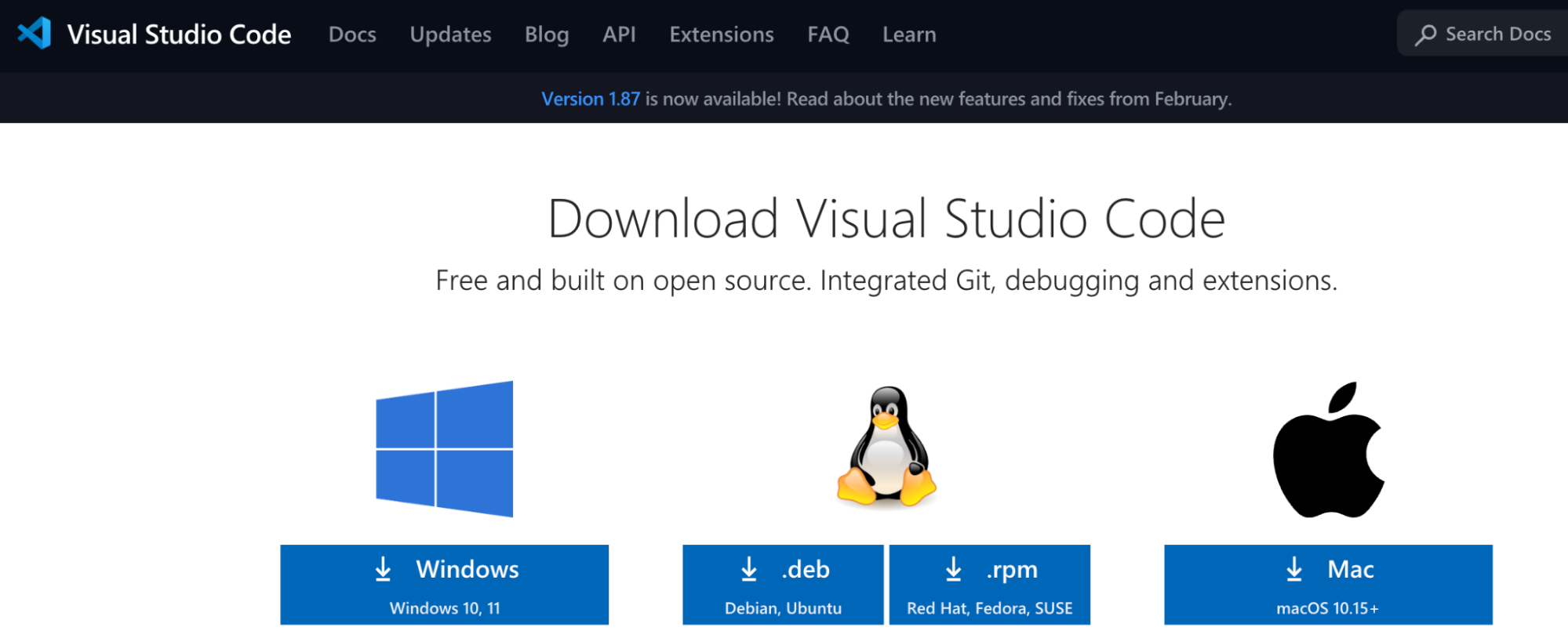This screenshot has height=638, width=1568.
Task: Open the Learn navigation link
Action: tap(909, 34)
